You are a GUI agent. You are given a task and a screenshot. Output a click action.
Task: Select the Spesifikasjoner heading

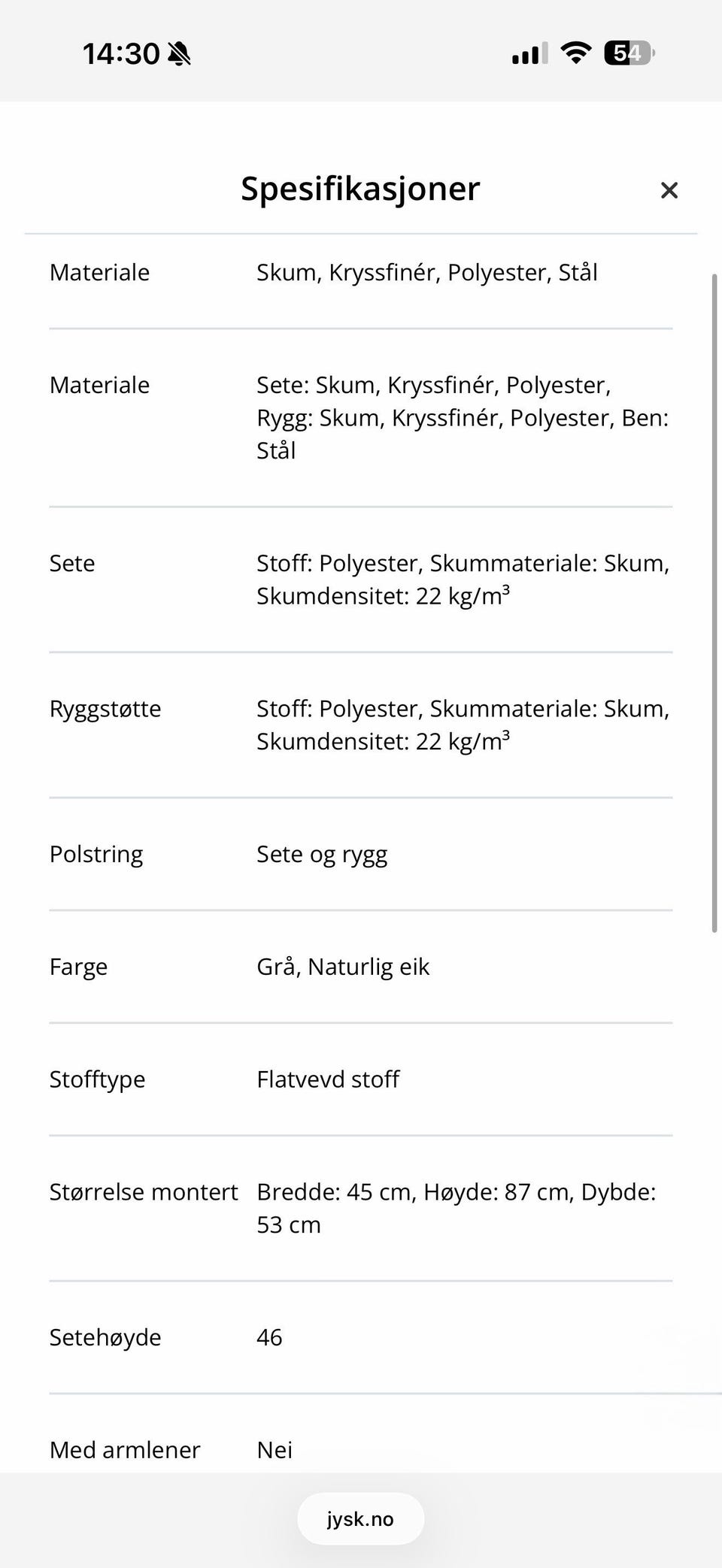pos(360,189)
